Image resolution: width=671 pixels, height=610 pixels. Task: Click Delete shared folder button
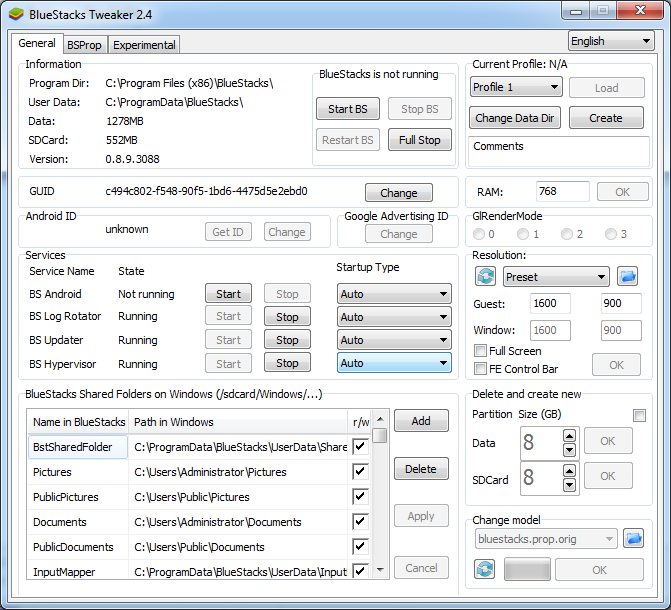[x=421, y=469]
